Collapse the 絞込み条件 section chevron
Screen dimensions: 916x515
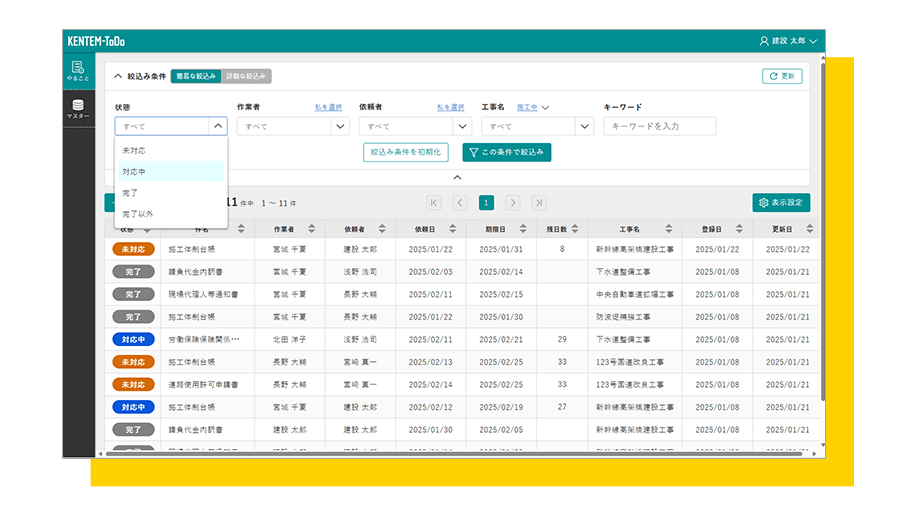tap(118, 76)
